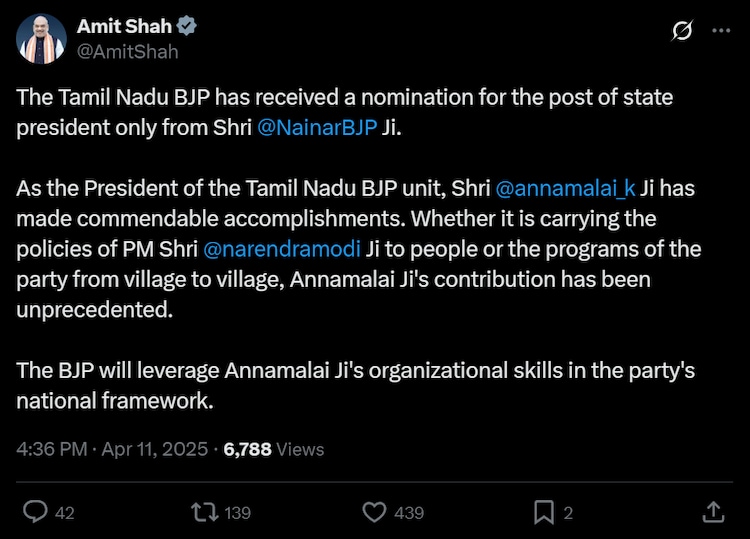Click the 439 likes count
The image size is (750, 539).
pos(409,513)
